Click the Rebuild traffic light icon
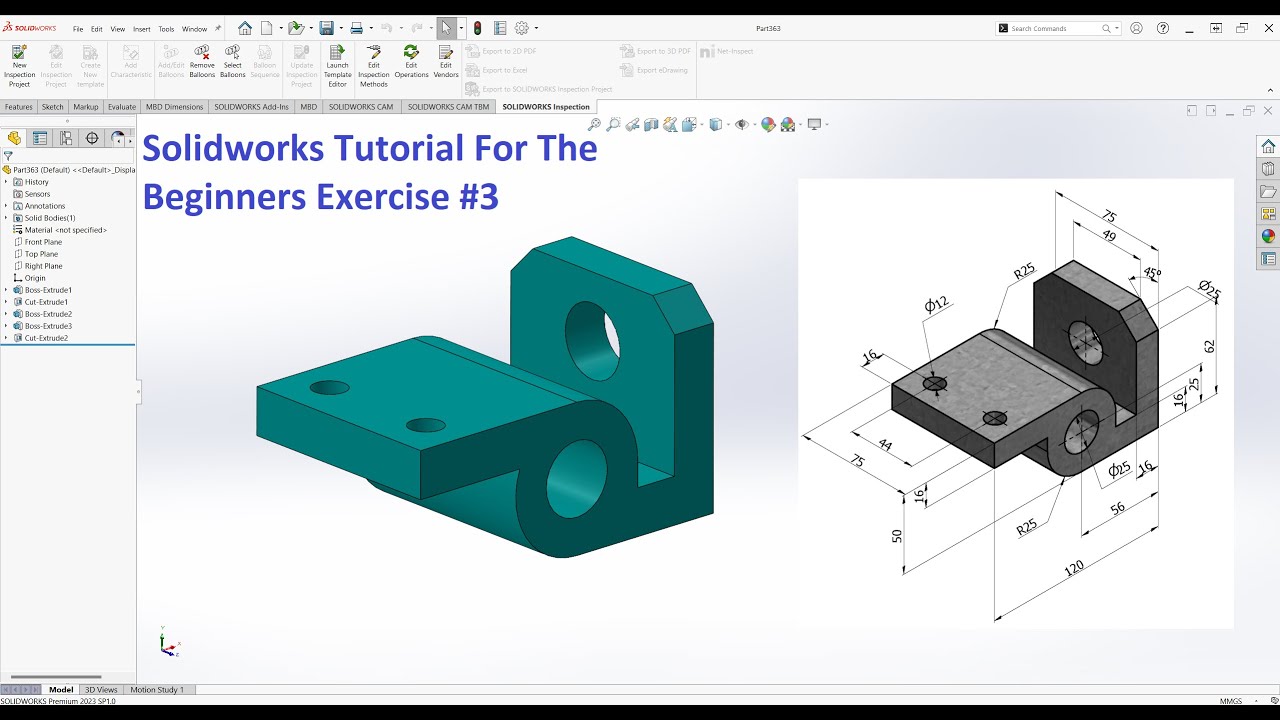This screenshot has width=1280, height=720. point(478,28)
